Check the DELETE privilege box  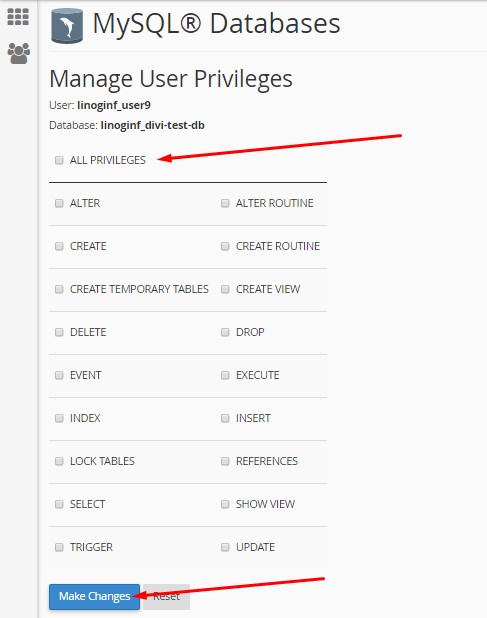pyautogui.click(x=59, y=332)
